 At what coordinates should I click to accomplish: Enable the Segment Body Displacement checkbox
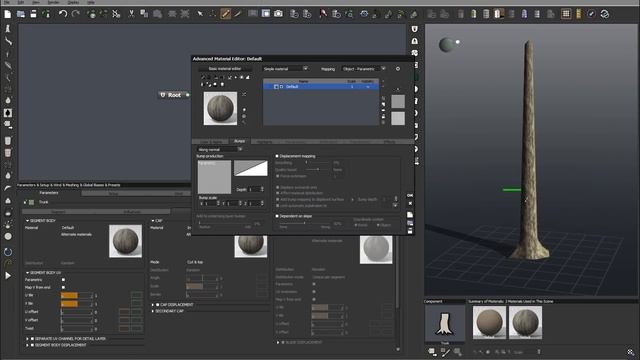32,345
